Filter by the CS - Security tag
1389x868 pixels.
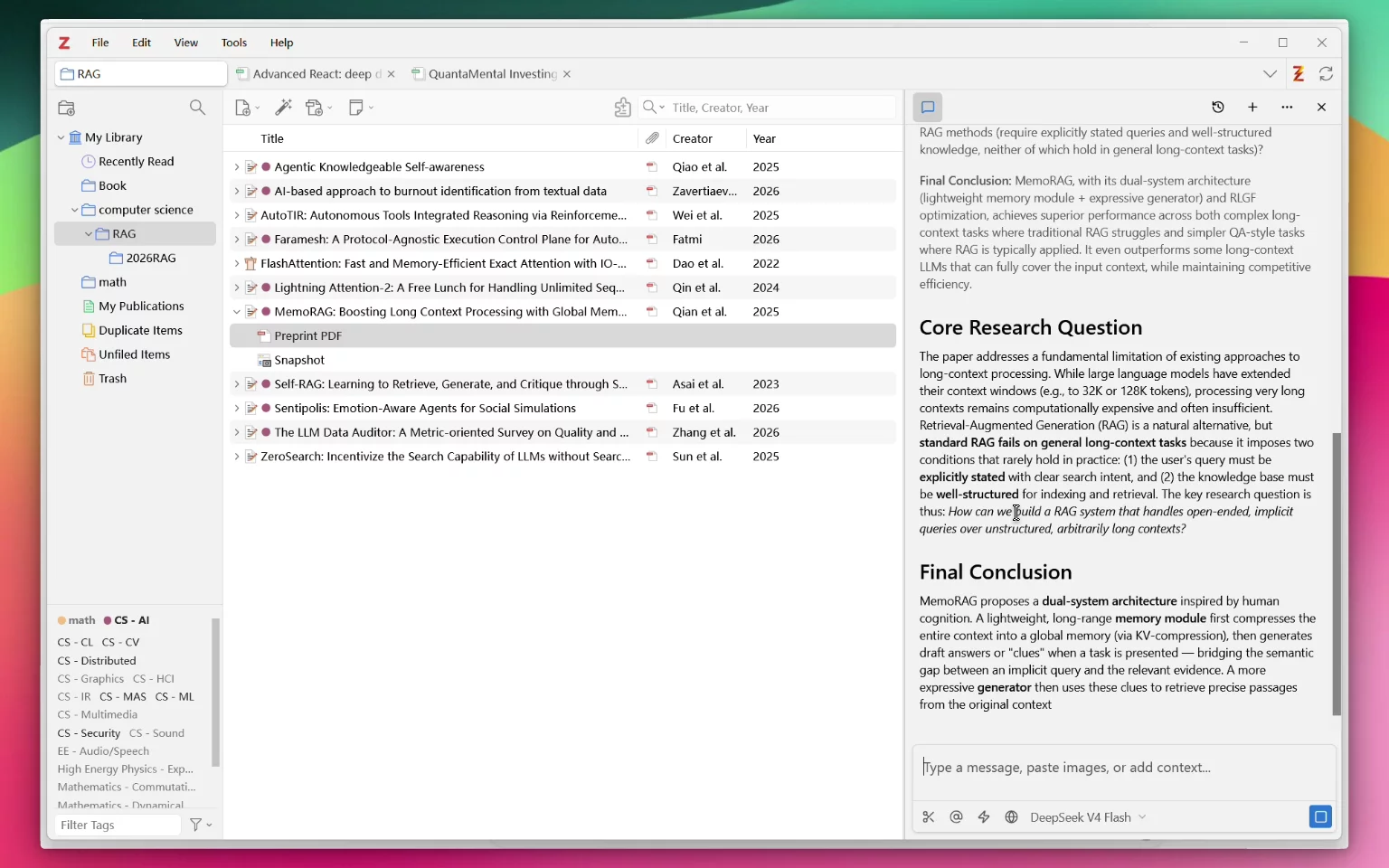click(89, 733)
